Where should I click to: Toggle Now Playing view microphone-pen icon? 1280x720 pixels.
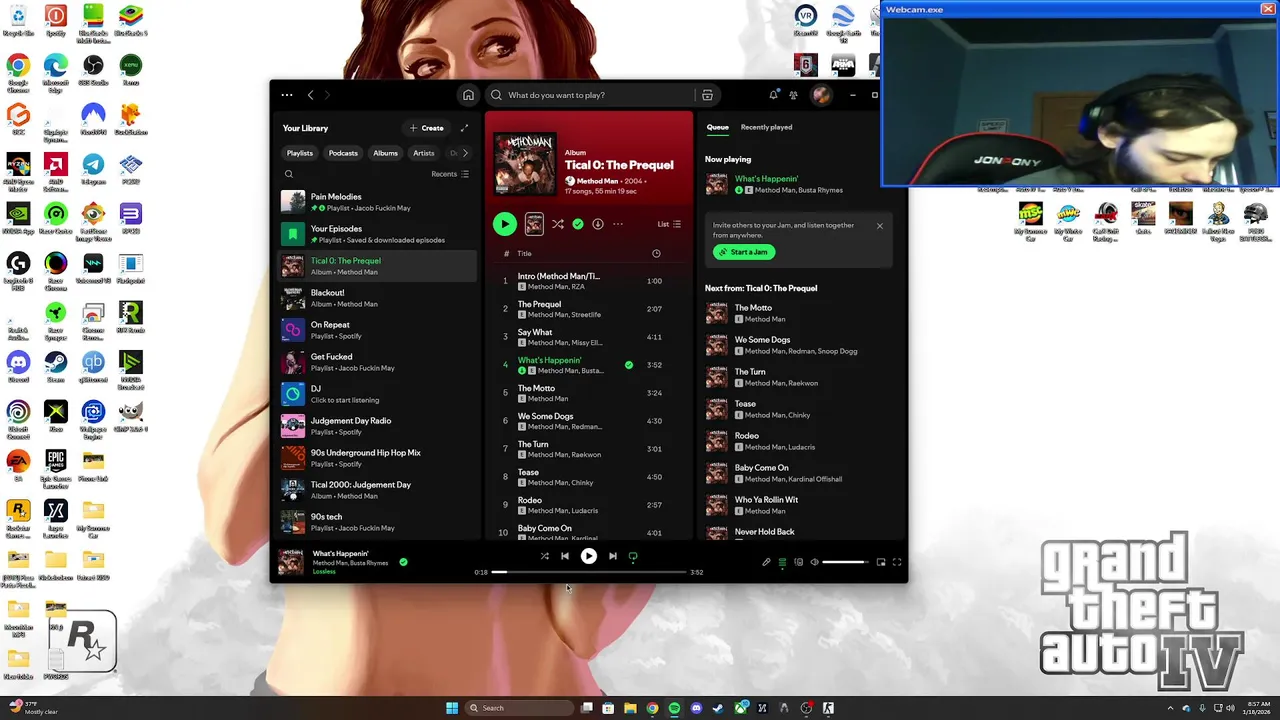pos(766,562)
